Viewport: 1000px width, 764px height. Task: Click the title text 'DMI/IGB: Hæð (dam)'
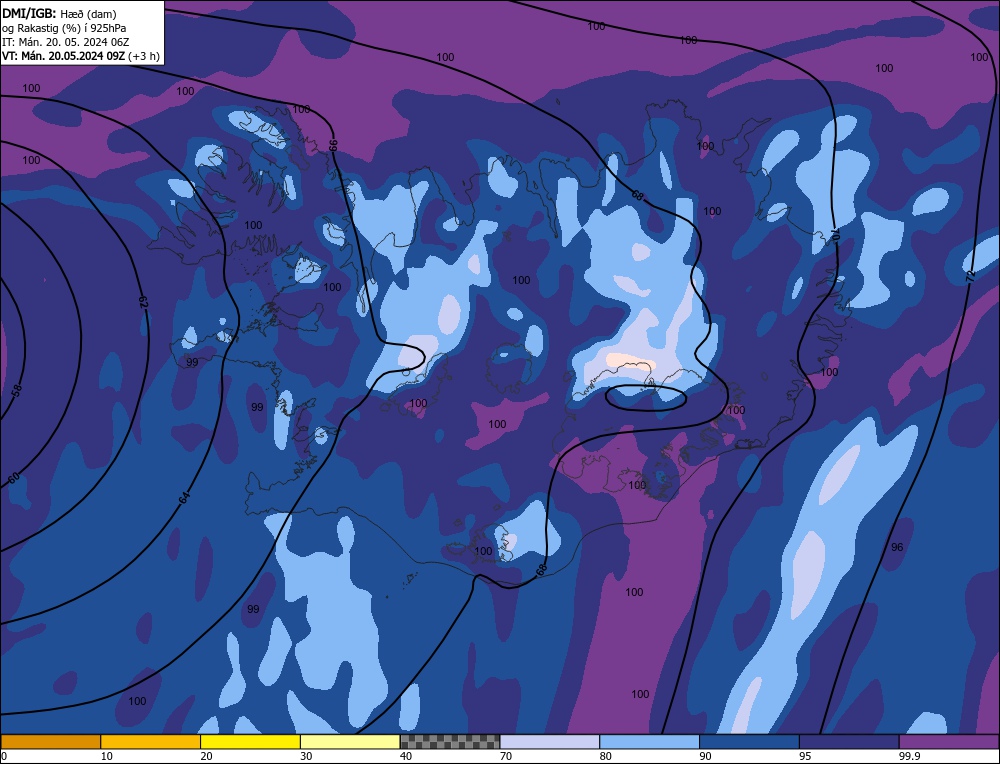click(x=59, y=13)
